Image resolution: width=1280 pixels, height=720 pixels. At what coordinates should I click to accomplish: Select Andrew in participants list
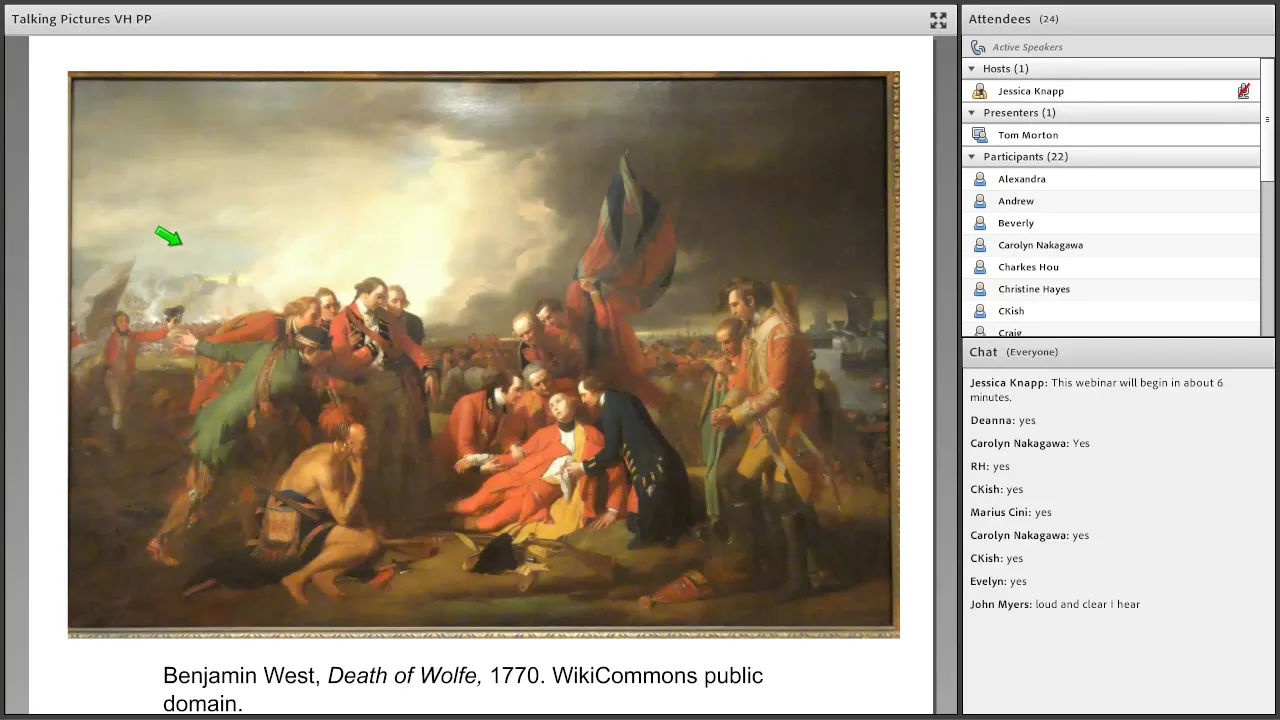coord(1111,201)
